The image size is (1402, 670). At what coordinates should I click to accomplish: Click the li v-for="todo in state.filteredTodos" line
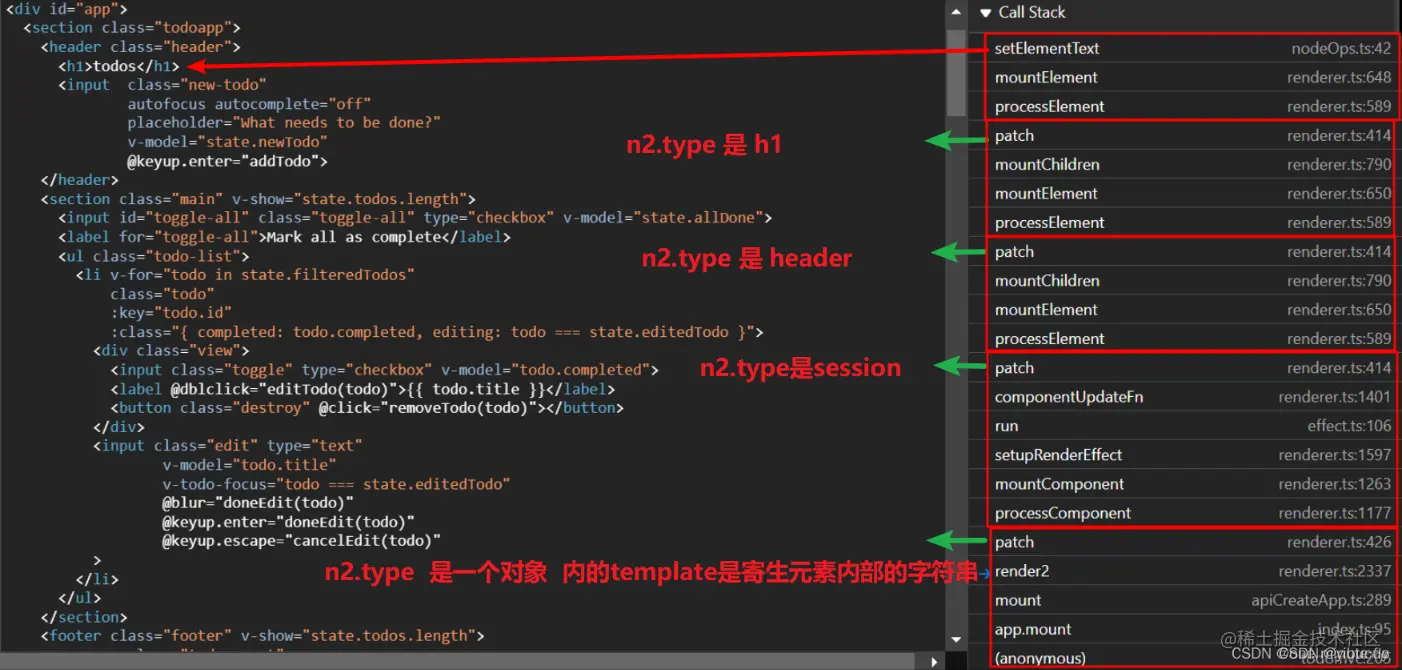245,275
